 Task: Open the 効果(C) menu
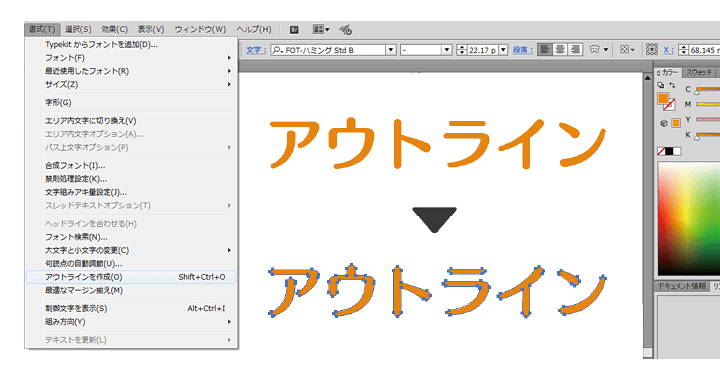coord(114,29)
